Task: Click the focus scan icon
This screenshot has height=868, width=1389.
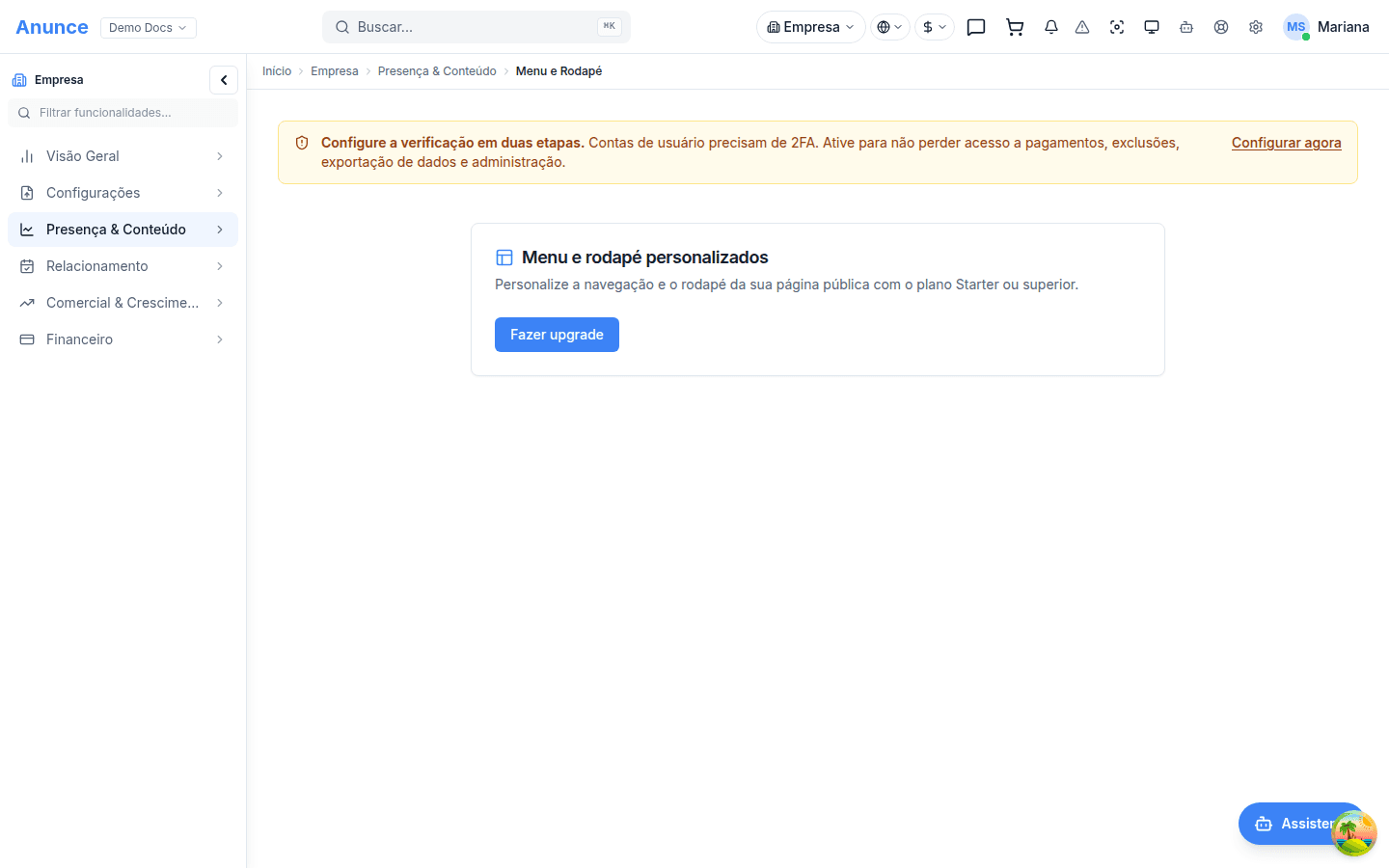Action: 1117,27
